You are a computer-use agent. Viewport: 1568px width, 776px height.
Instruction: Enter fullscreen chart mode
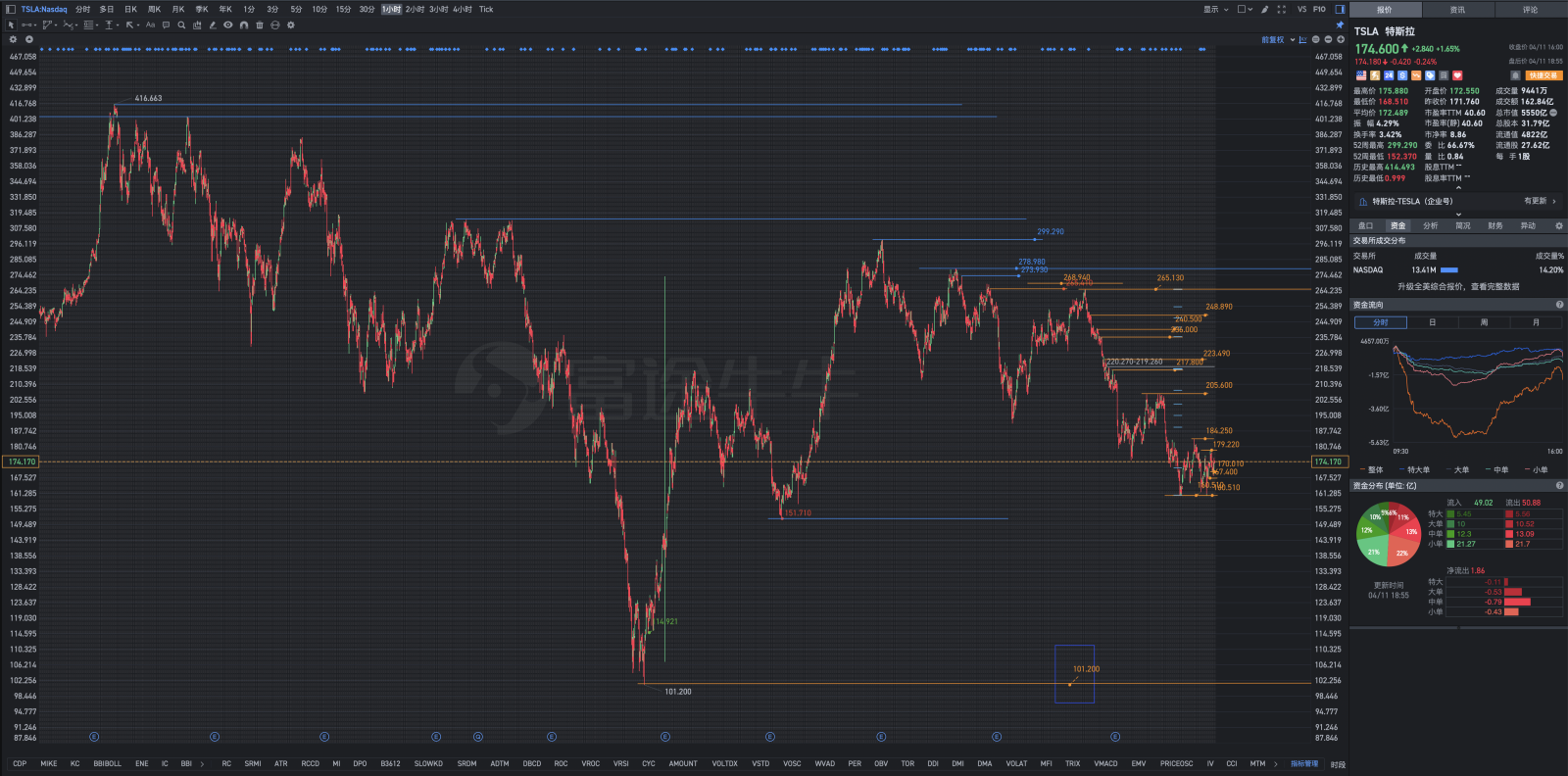[x=1281, y=9]
